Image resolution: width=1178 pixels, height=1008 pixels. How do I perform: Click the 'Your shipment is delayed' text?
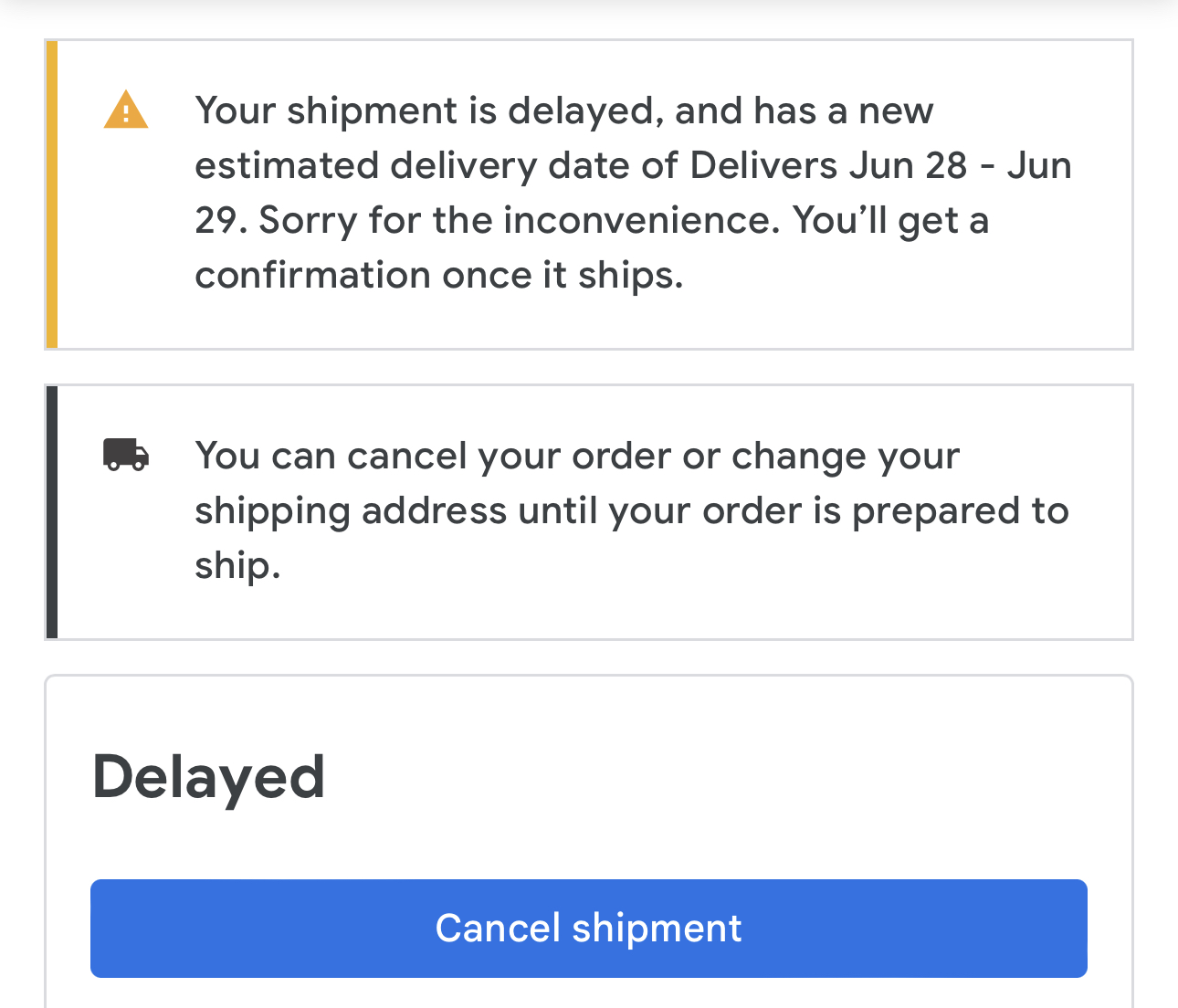click(x=425, y=111)
